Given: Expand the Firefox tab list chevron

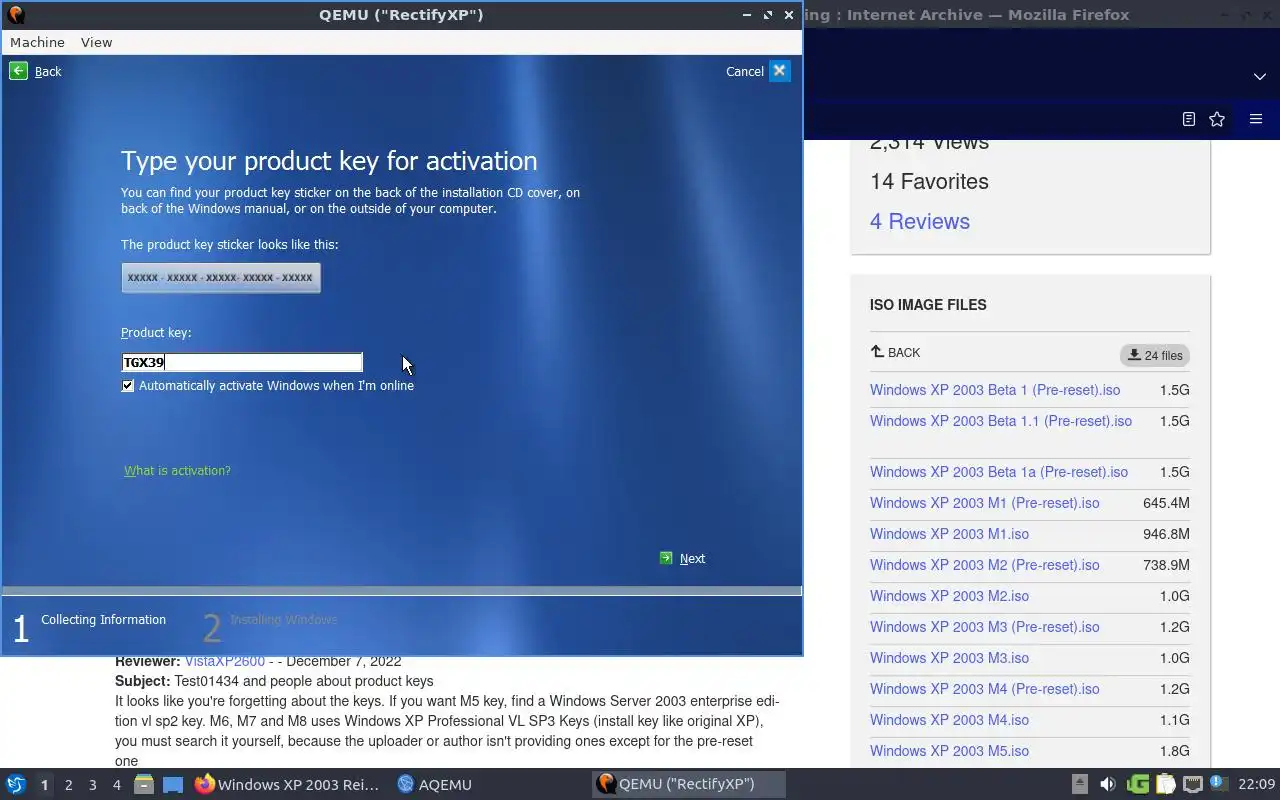Looking at the screenshot, I should pyautogui.click(x=1259, y=76).
